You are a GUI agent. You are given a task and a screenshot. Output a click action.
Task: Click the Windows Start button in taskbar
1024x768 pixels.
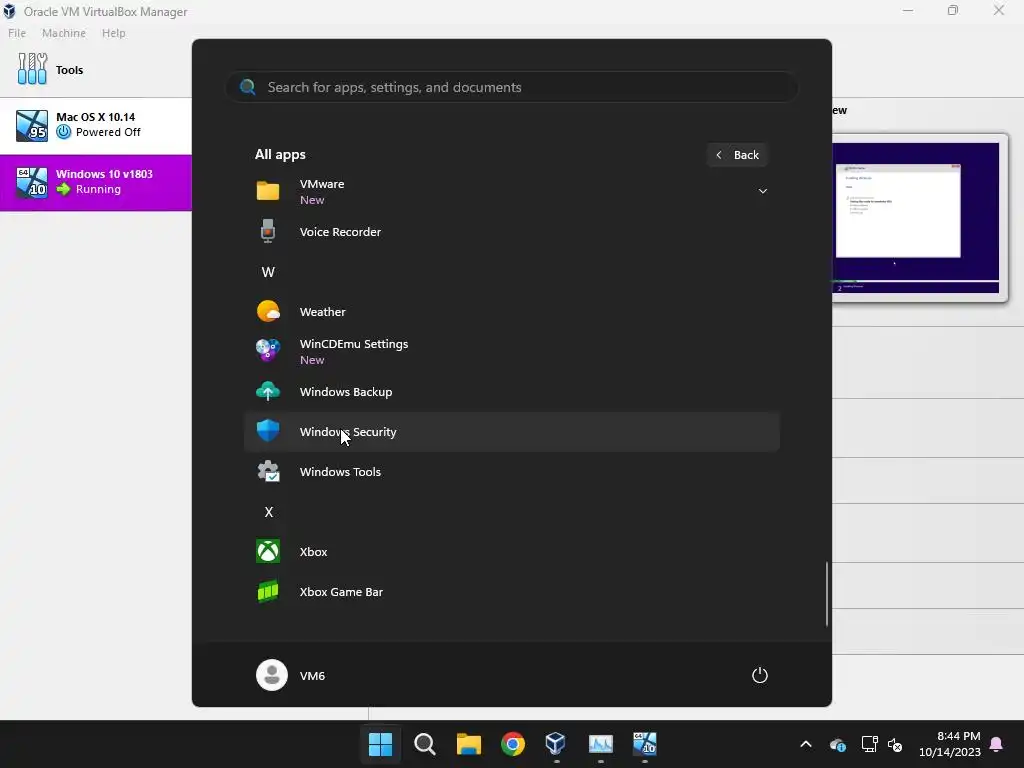click(380, 744)
